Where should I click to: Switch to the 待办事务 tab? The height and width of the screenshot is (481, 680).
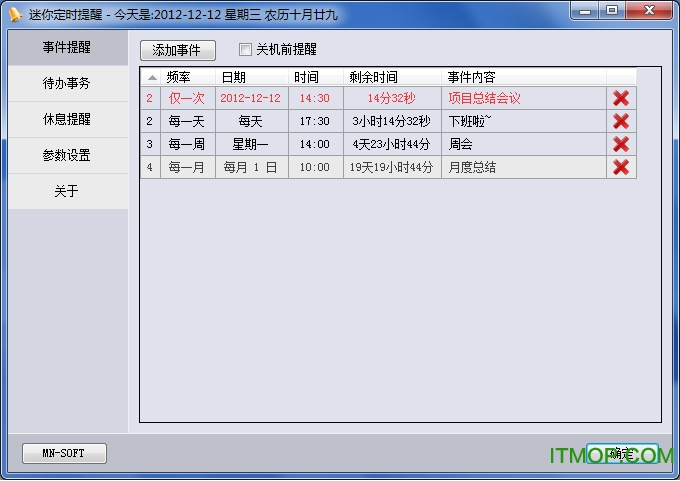point(68,83)
